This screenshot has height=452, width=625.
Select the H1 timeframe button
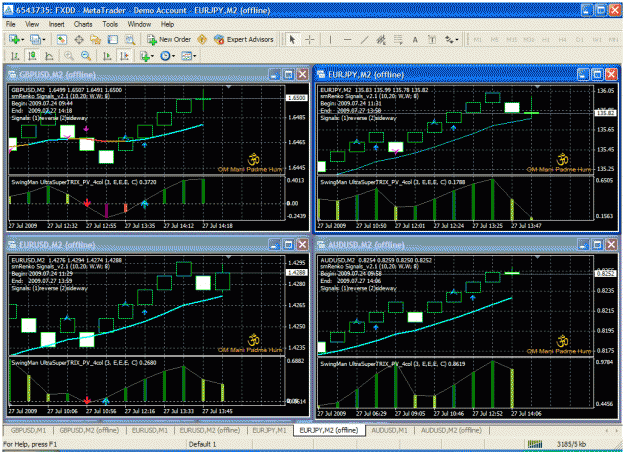[546, 39]
